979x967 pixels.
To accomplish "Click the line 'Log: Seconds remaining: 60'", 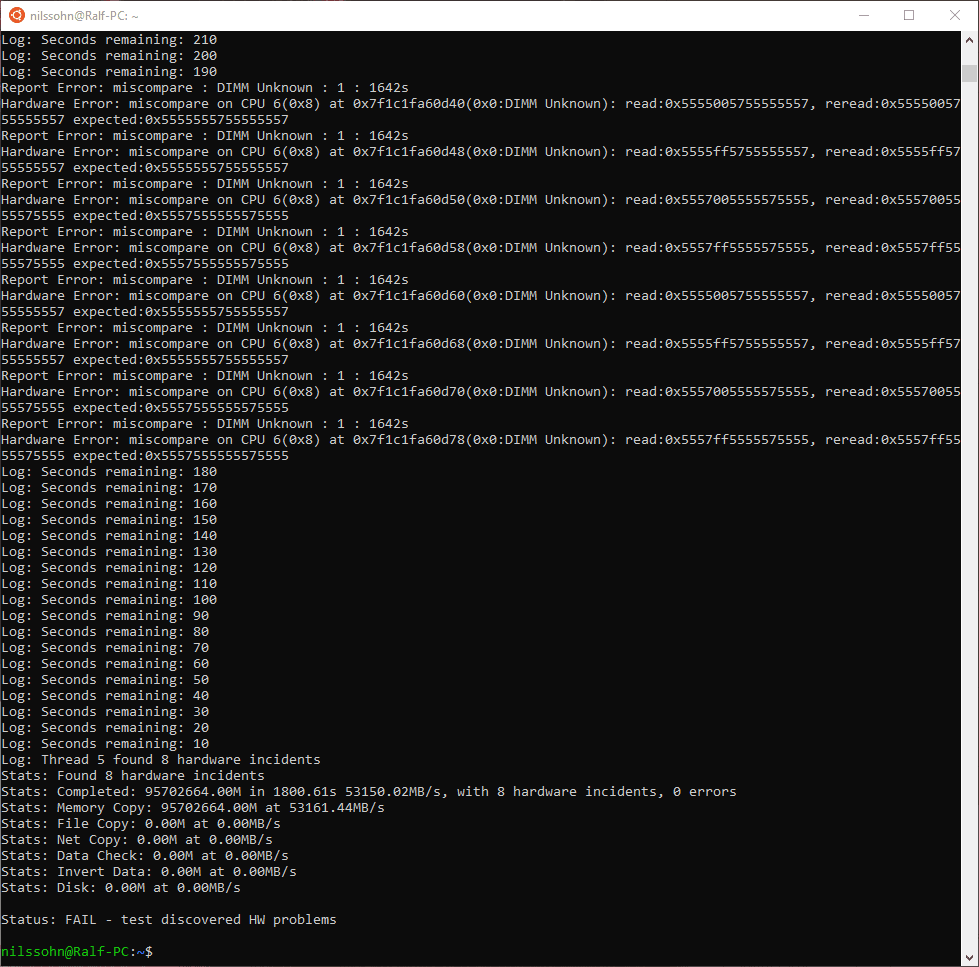I will (x=105, y=664).
